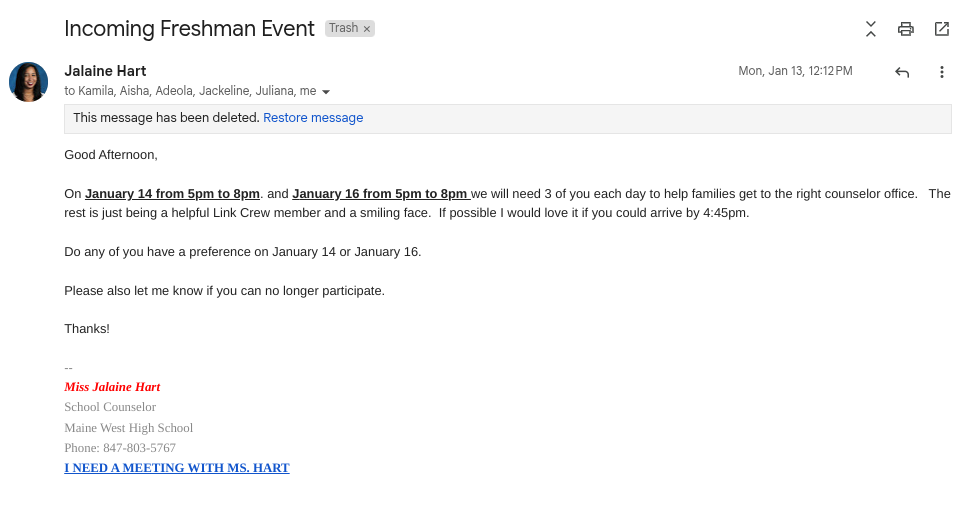Click Jalaine Hart's profile photo
Screen dimensions: 965x508
click(x=28, y=81)
